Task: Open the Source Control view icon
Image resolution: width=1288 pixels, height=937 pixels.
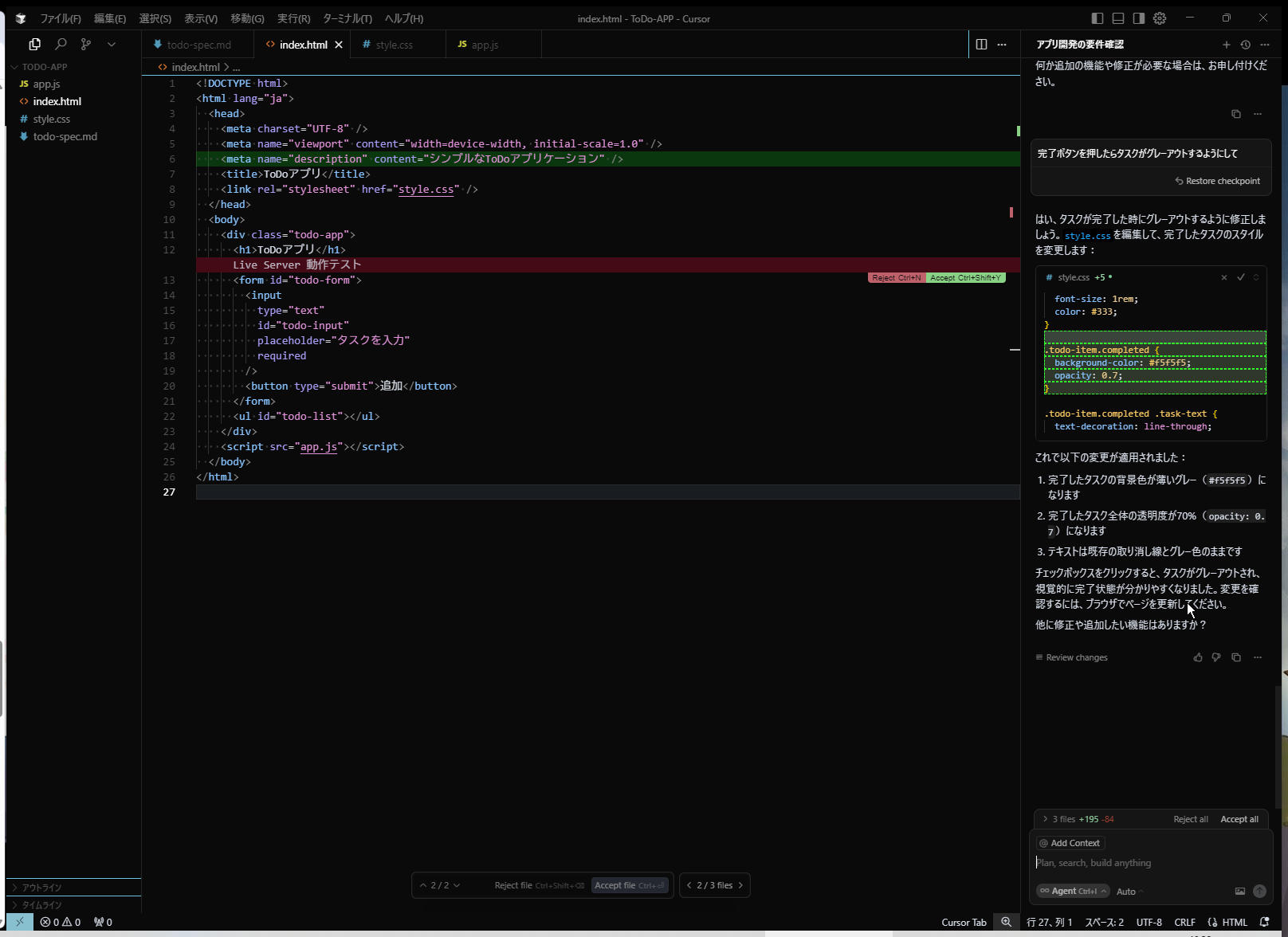Action: click(x=86, y=45)
